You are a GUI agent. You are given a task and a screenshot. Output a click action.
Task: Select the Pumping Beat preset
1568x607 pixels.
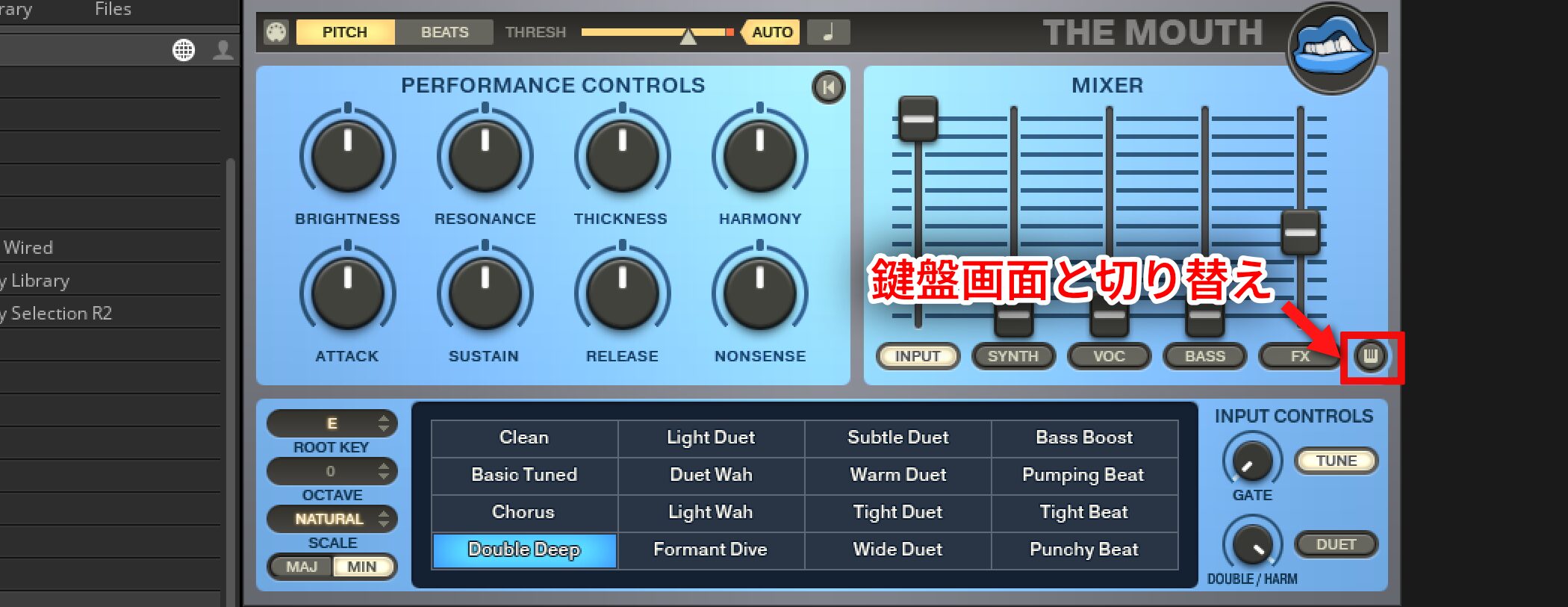point(1084,475)
